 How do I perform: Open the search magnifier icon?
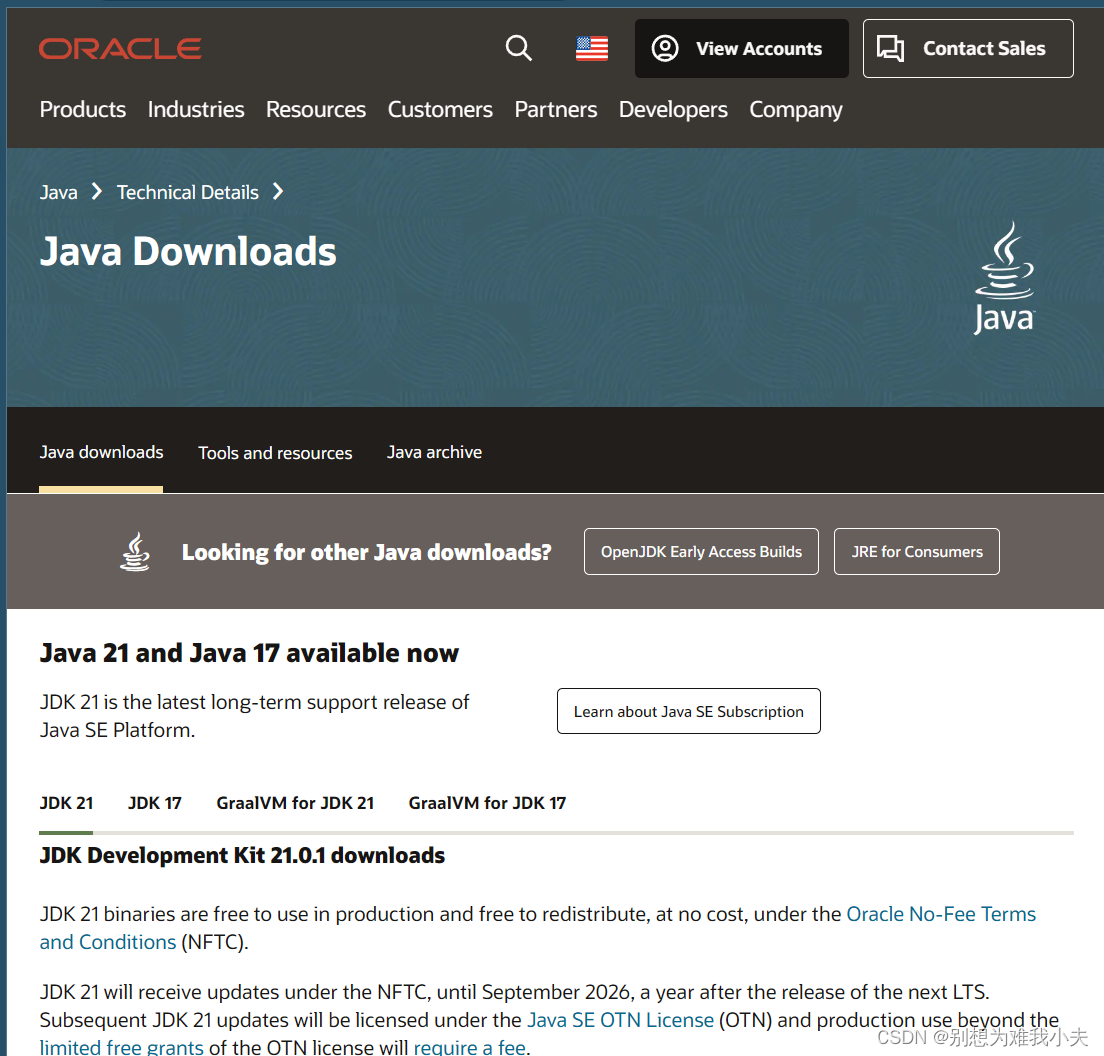point(518,48)
